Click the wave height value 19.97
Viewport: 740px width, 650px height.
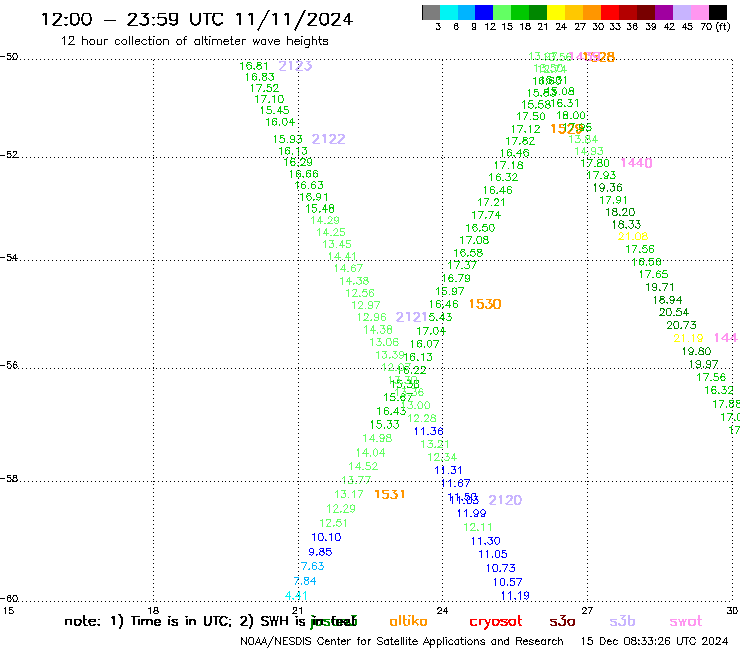pos(704,364)
